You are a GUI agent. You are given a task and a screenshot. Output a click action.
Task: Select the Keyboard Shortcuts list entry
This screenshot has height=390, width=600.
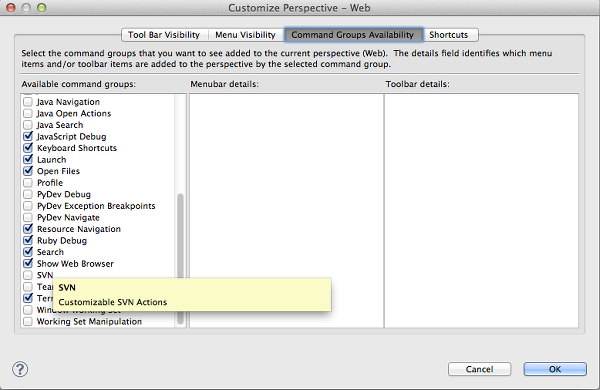77,148
